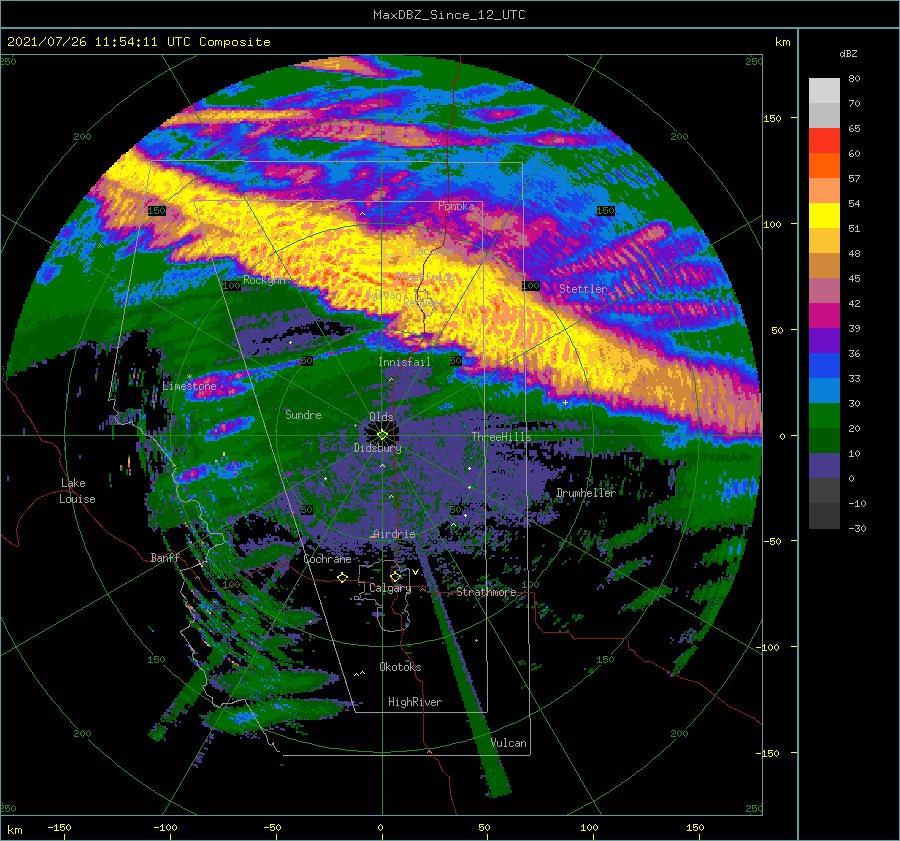
Task: Click the Stettler town label
Action: point(583,289)
